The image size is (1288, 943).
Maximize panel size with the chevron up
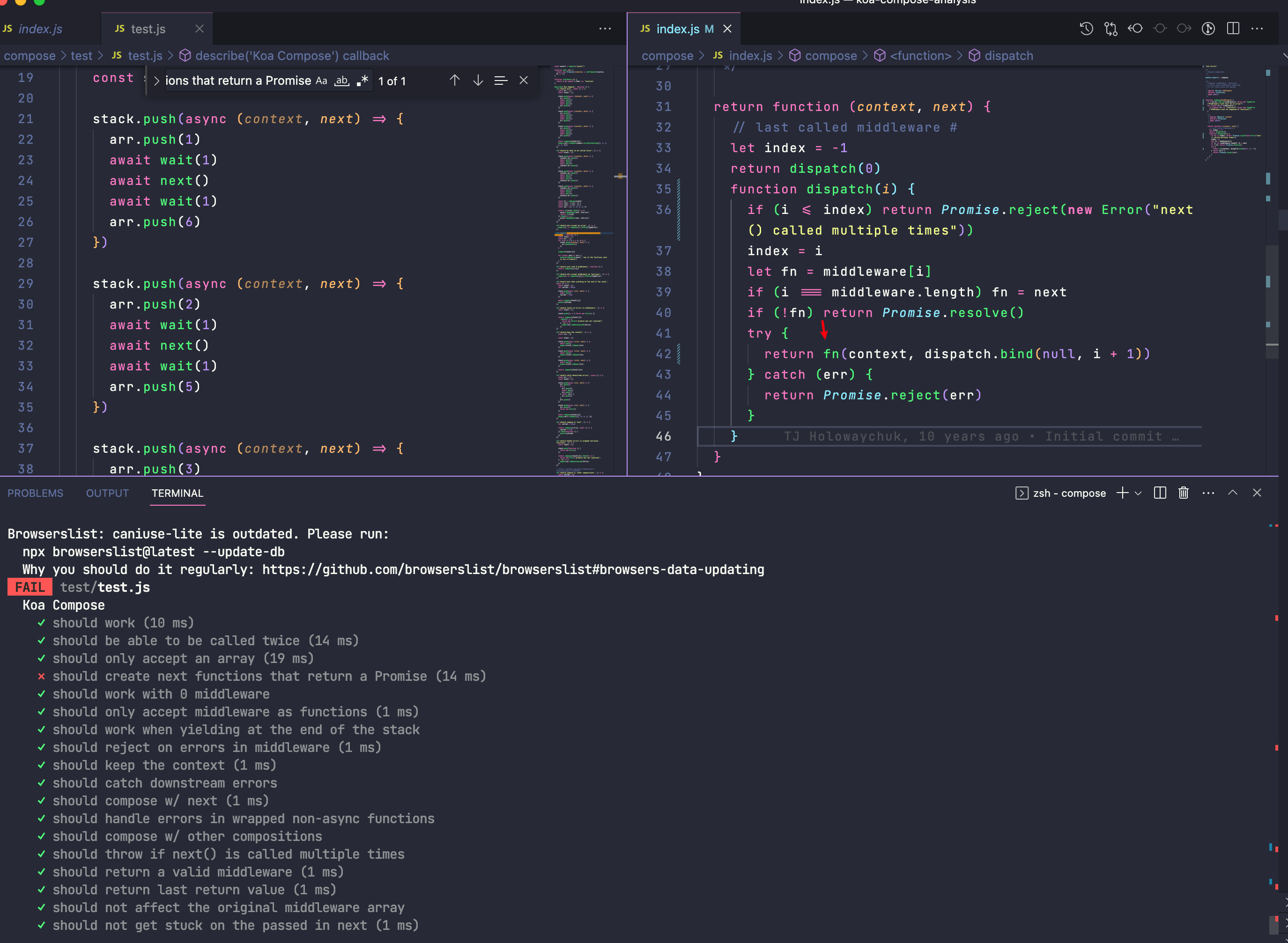[x=1233, y=493]
